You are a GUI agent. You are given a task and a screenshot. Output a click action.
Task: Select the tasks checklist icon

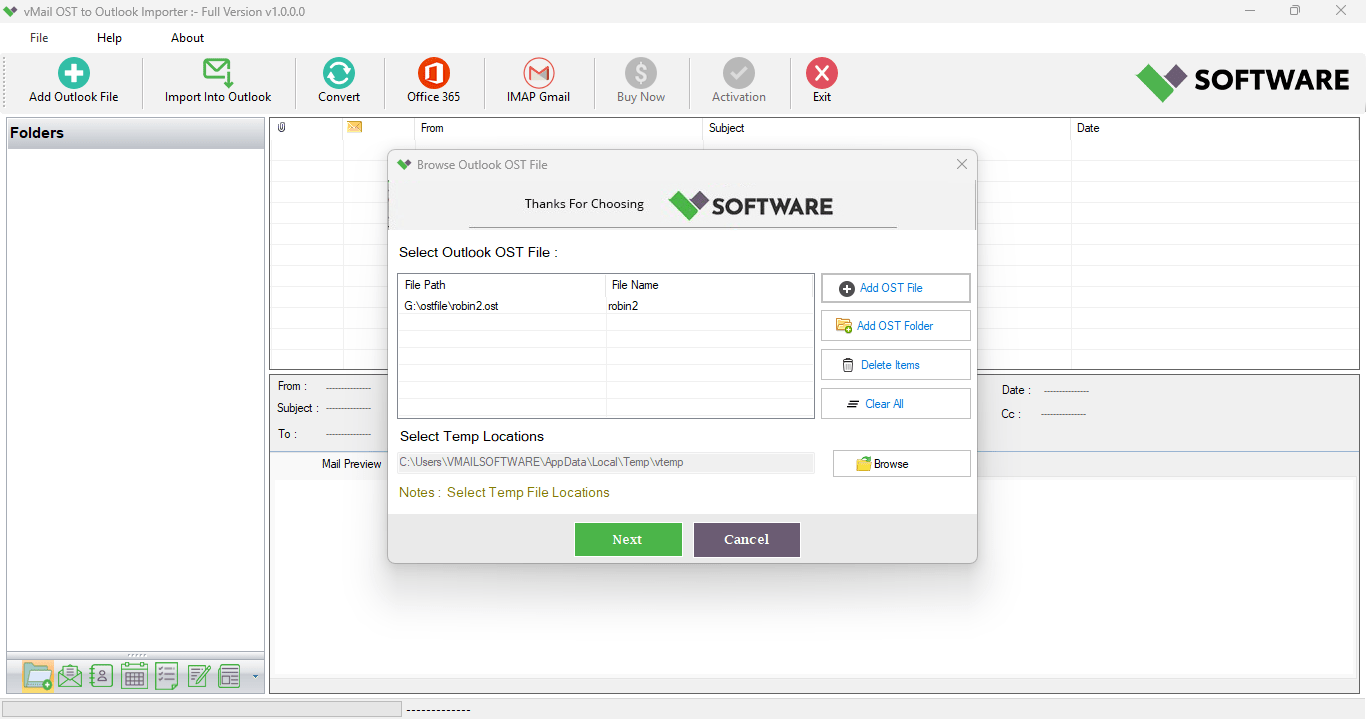pos(166,676)
